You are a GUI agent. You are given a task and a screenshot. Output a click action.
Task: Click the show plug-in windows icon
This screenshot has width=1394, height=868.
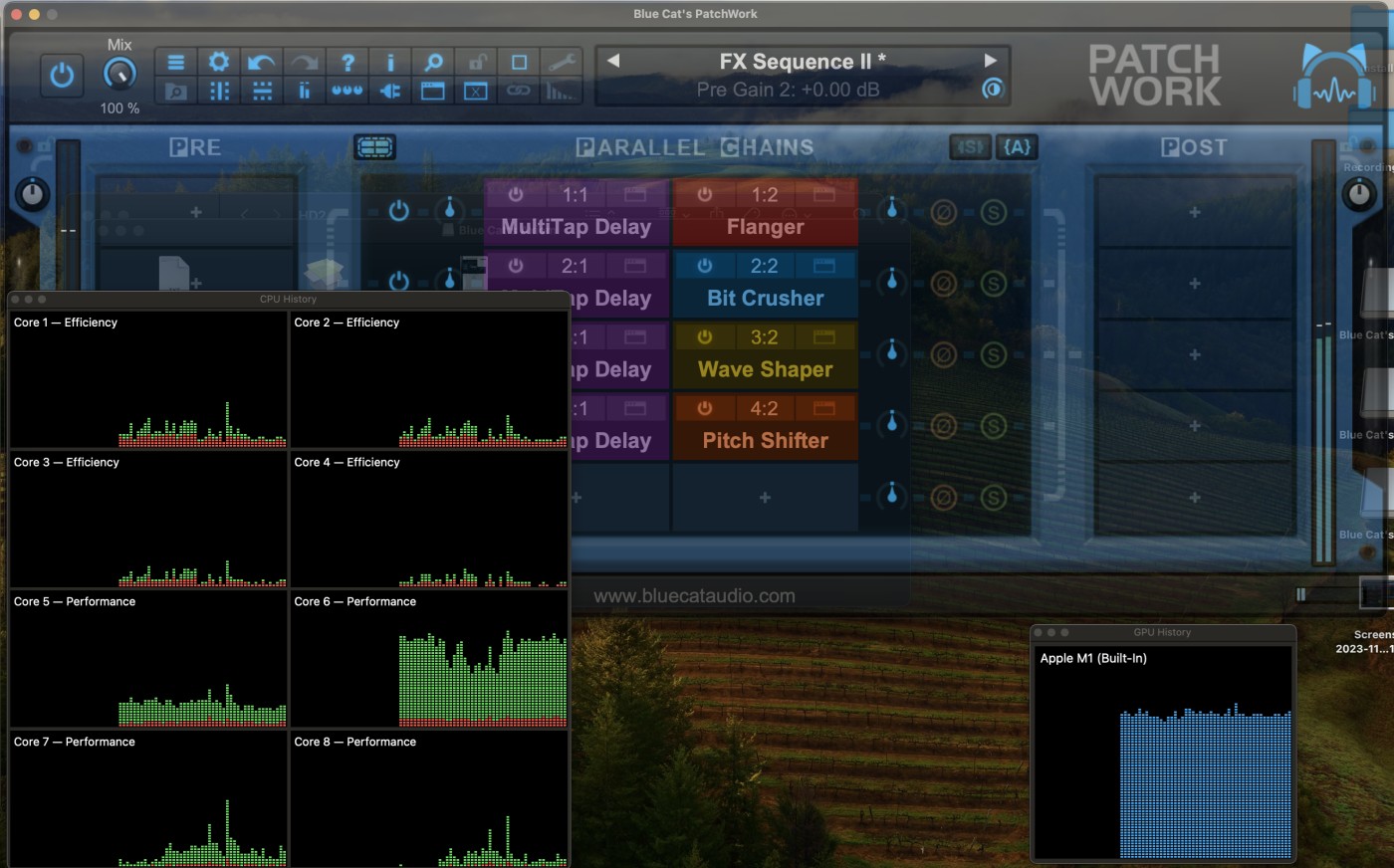(x=433, y=91)
